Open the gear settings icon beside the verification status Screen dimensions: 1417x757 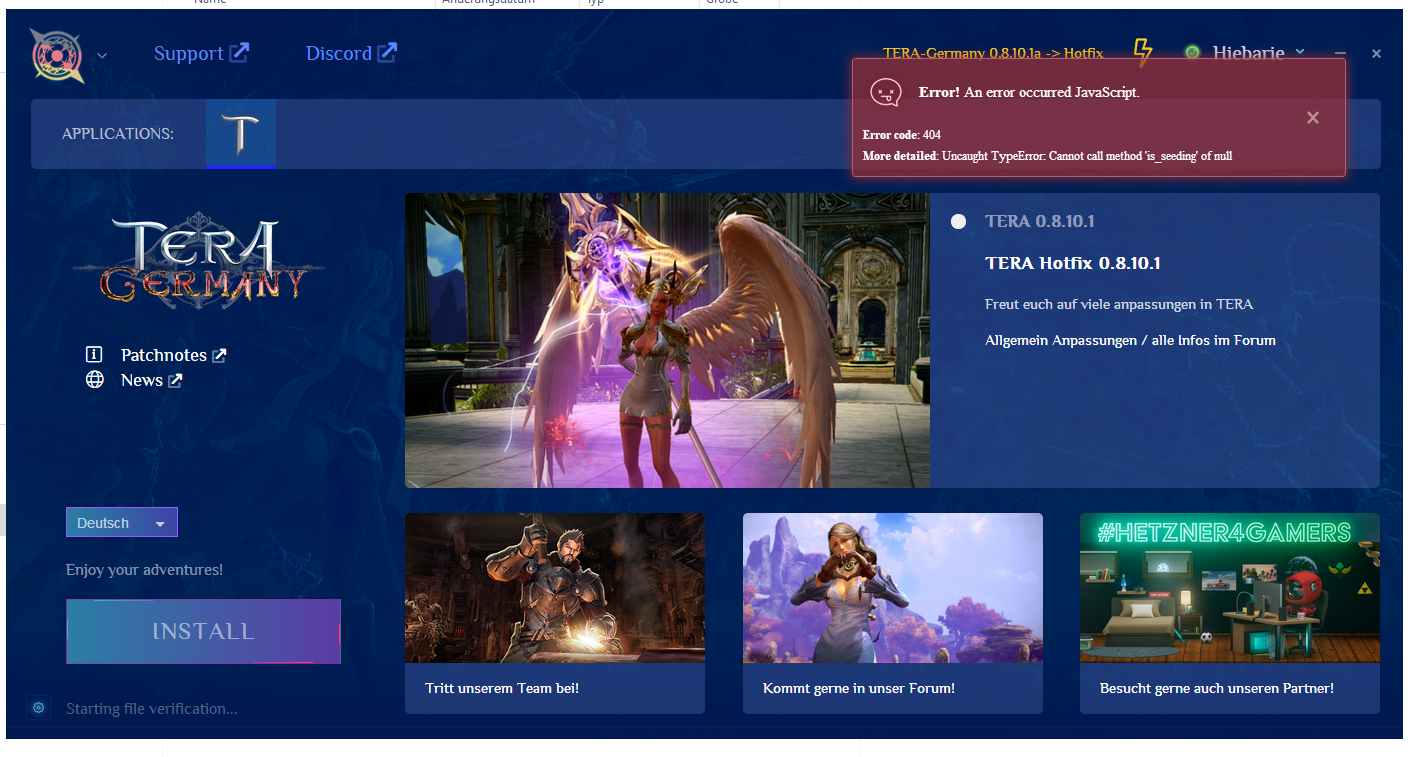point(38,708)
